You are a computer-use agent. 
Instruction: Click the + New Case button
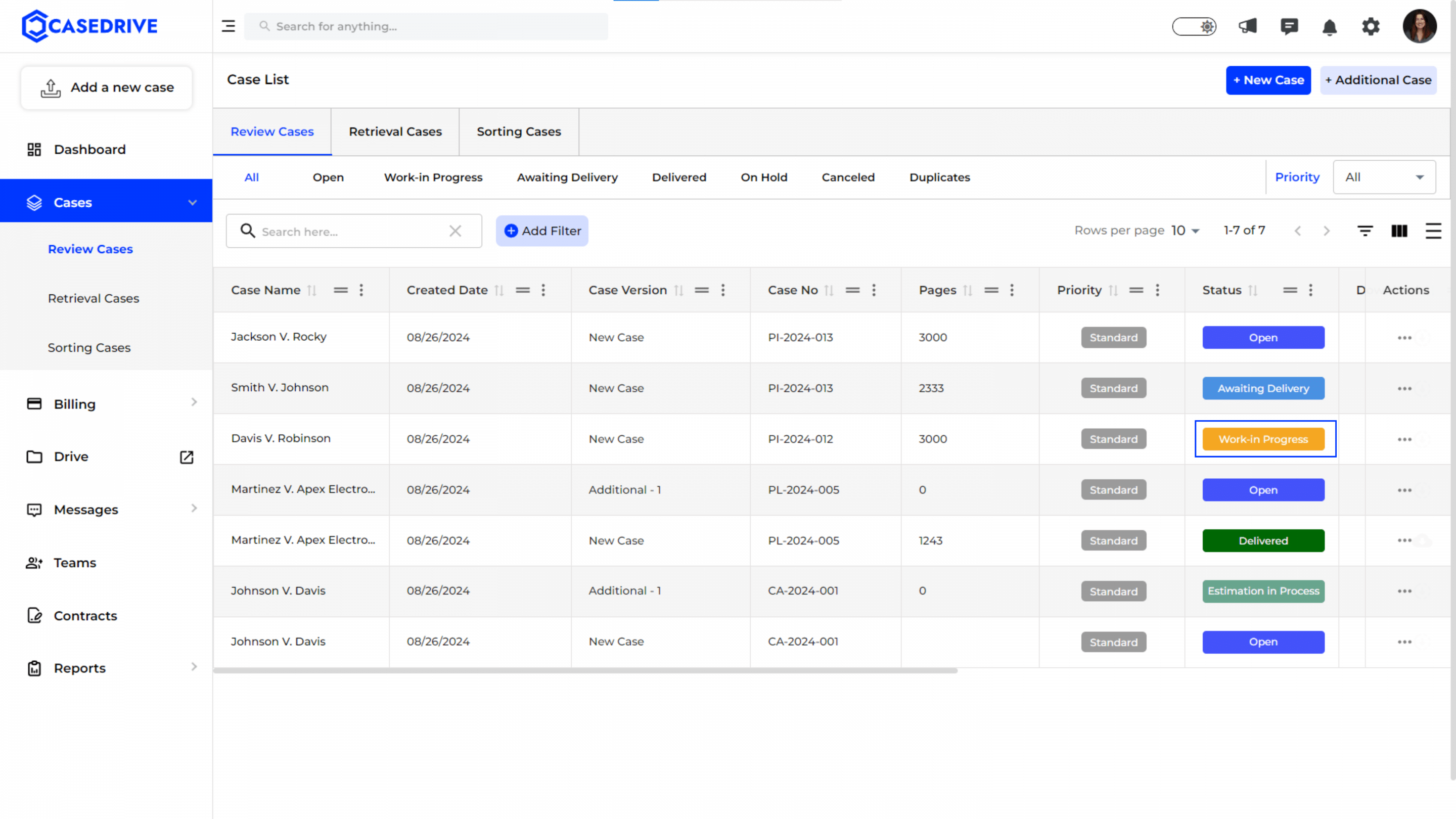click(1268, 80)
